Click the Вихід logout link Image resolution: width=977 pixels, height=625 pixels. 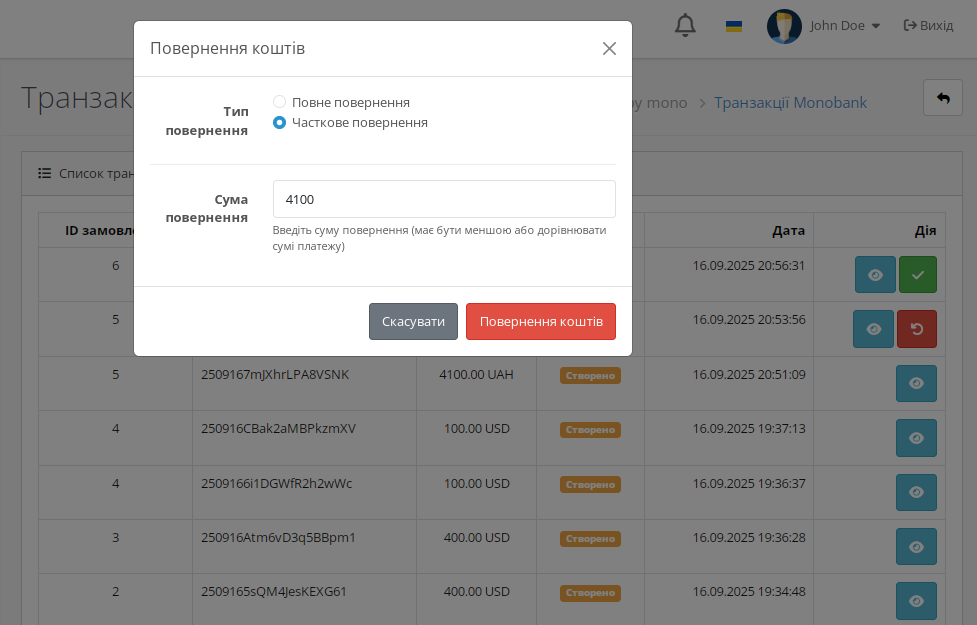pyautogui.click(x=928, y=26)
